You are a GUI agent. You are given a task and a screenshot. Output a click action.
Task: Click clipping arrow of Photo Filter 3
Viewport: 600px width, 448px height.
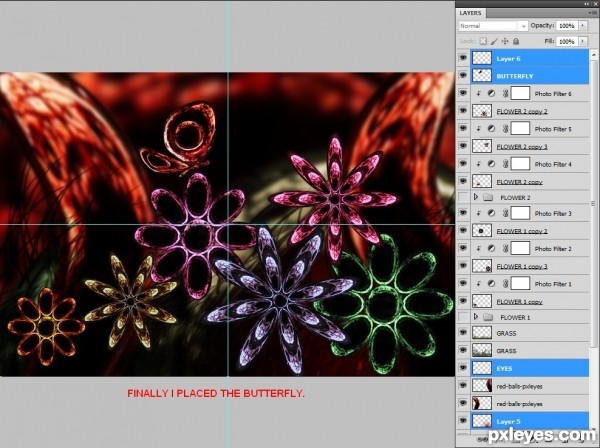pyautogui.click(x=478, y=213)
